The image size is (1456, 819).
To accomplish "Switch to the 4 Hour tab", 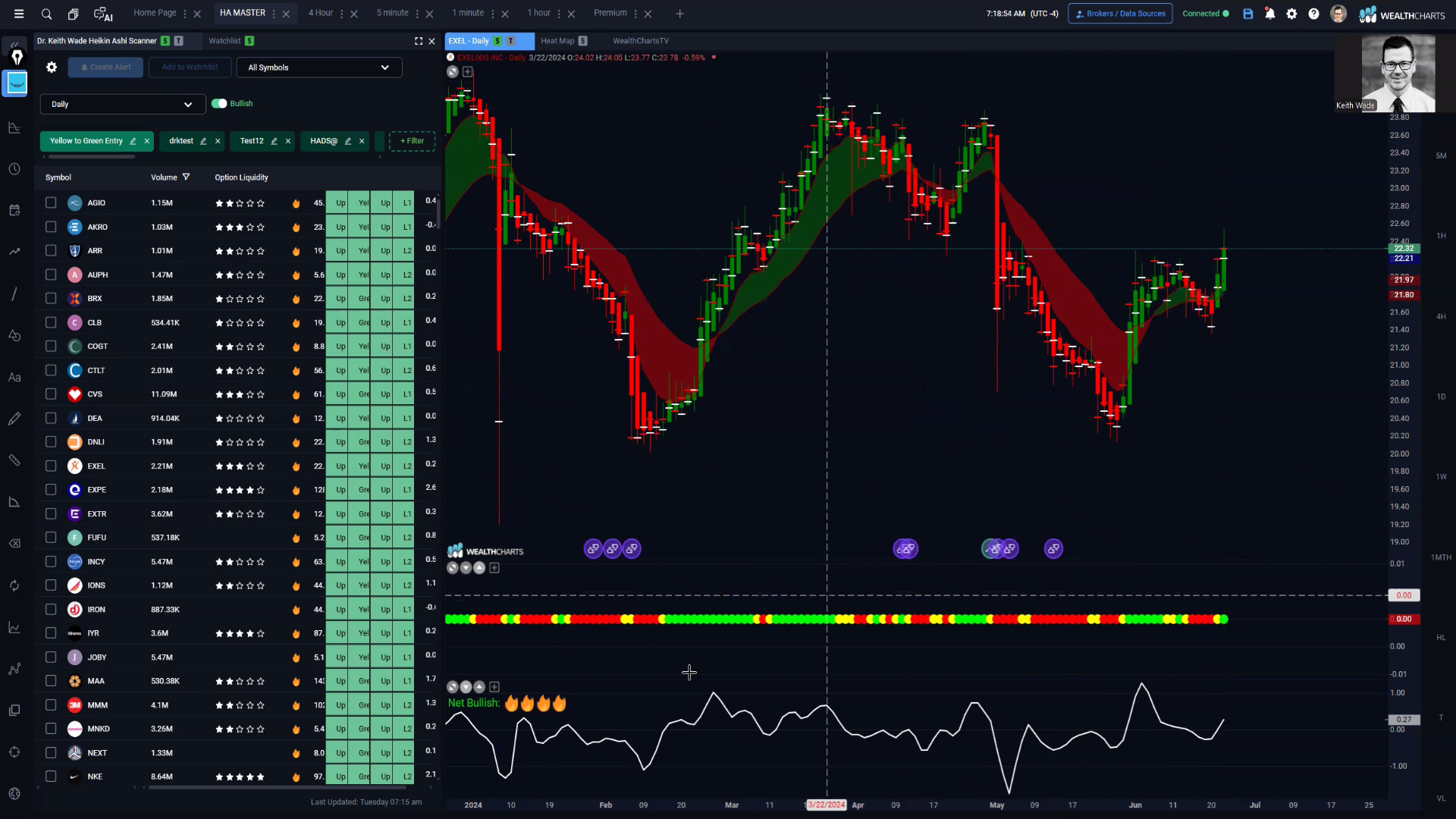I will pyautogui.click(x=321, y=13).
